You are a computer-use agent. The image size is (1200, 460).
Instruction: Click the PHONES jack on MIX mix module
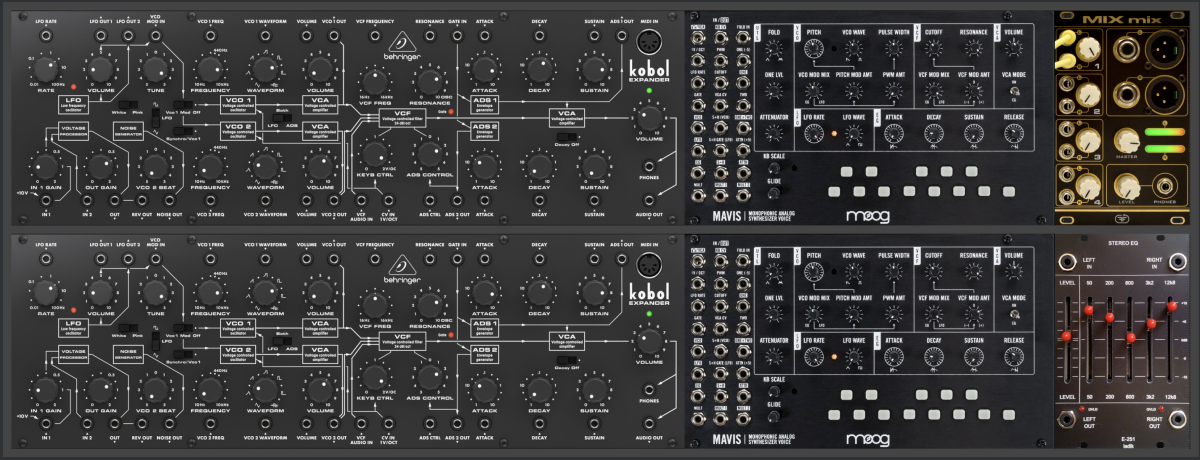coord(1164,187)
